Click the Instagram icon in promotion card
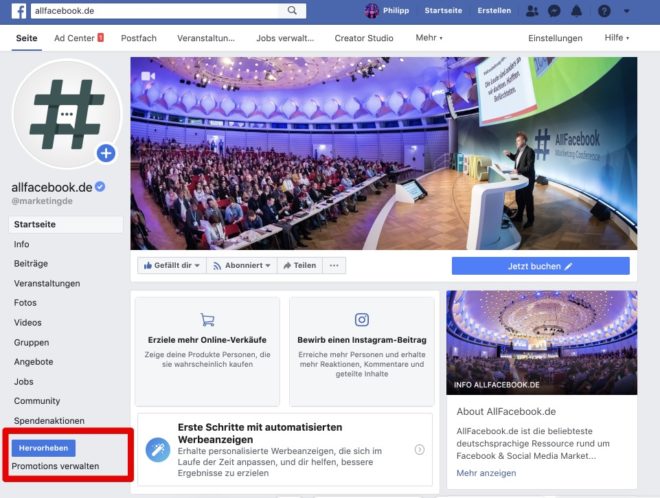This screenshot has width=660, height=498. (362, 320)
